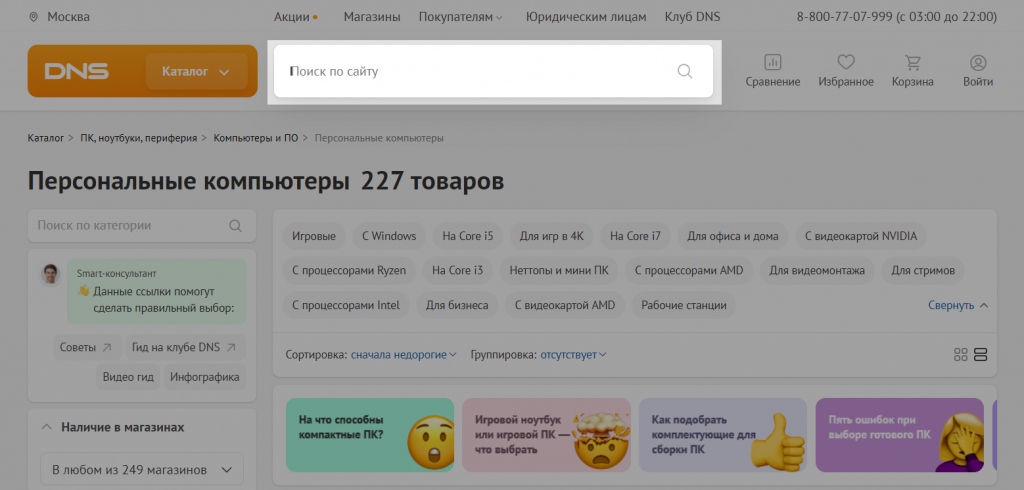Select the Для видеомонтажа tag
The width and height of the screenshot is (1024, 490).
817,270
